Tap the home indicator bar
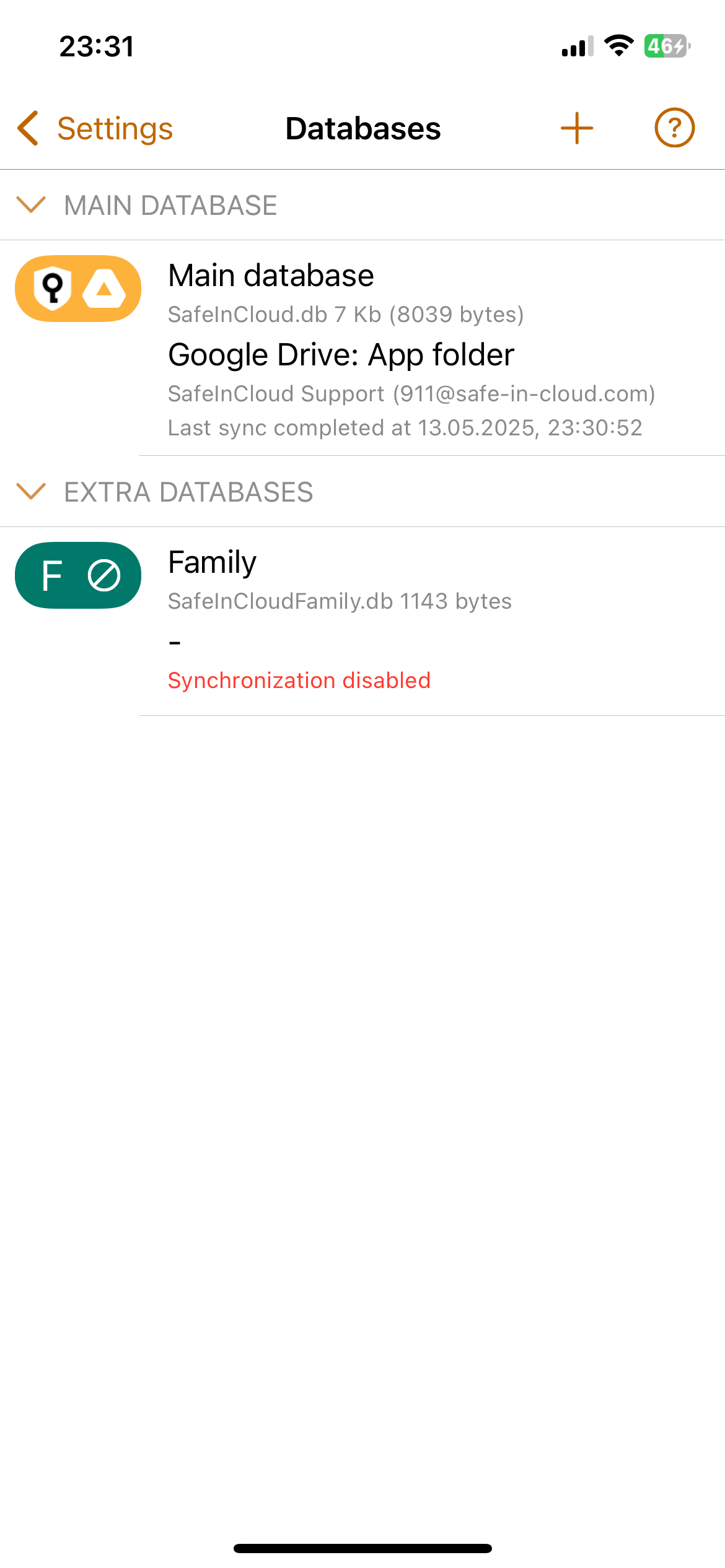Screen dimensions: 725x1568 (362, 1548)
